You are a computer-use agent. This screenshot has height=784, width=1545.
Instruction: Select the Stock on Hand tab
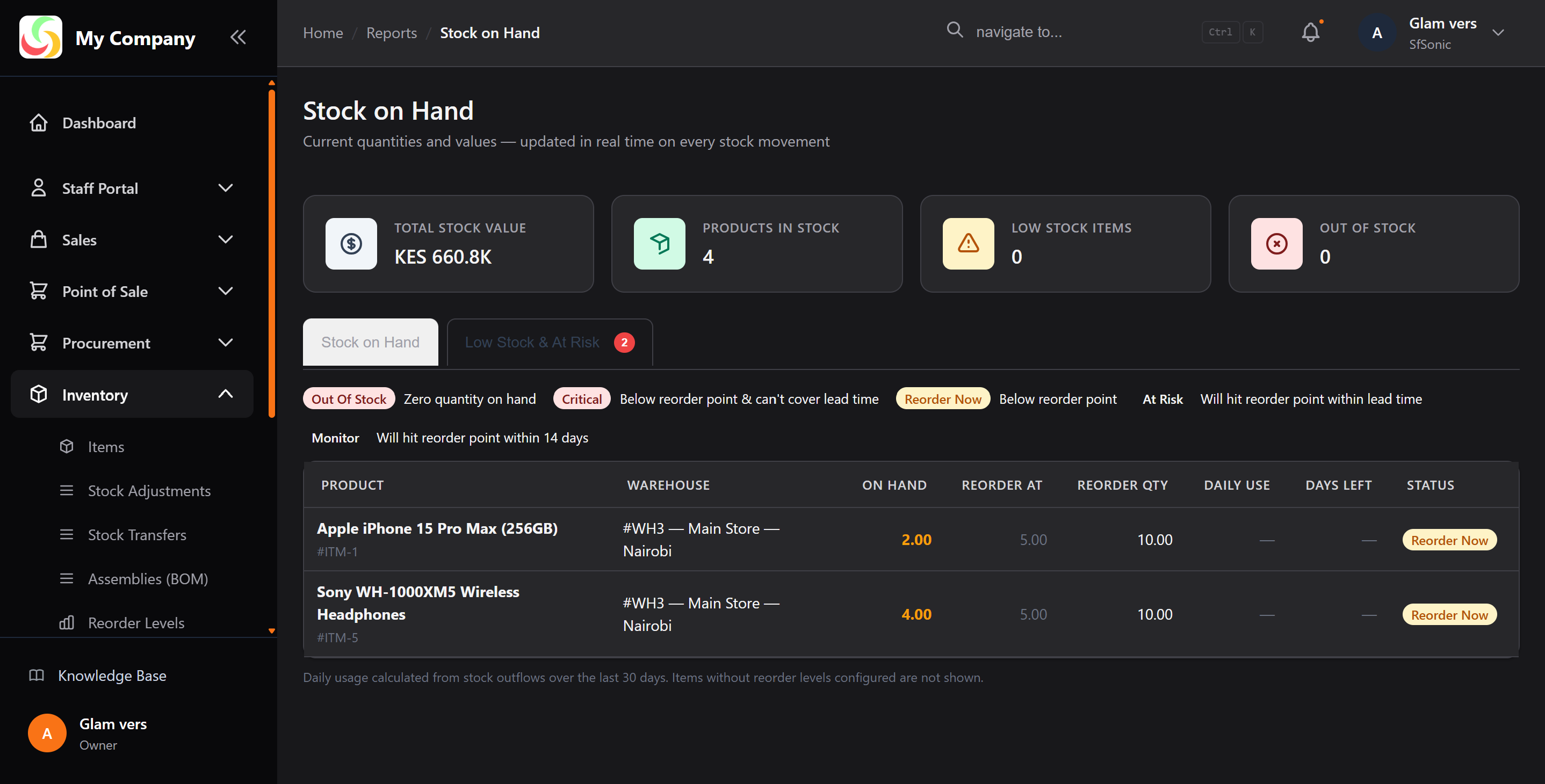coord(370,342)
